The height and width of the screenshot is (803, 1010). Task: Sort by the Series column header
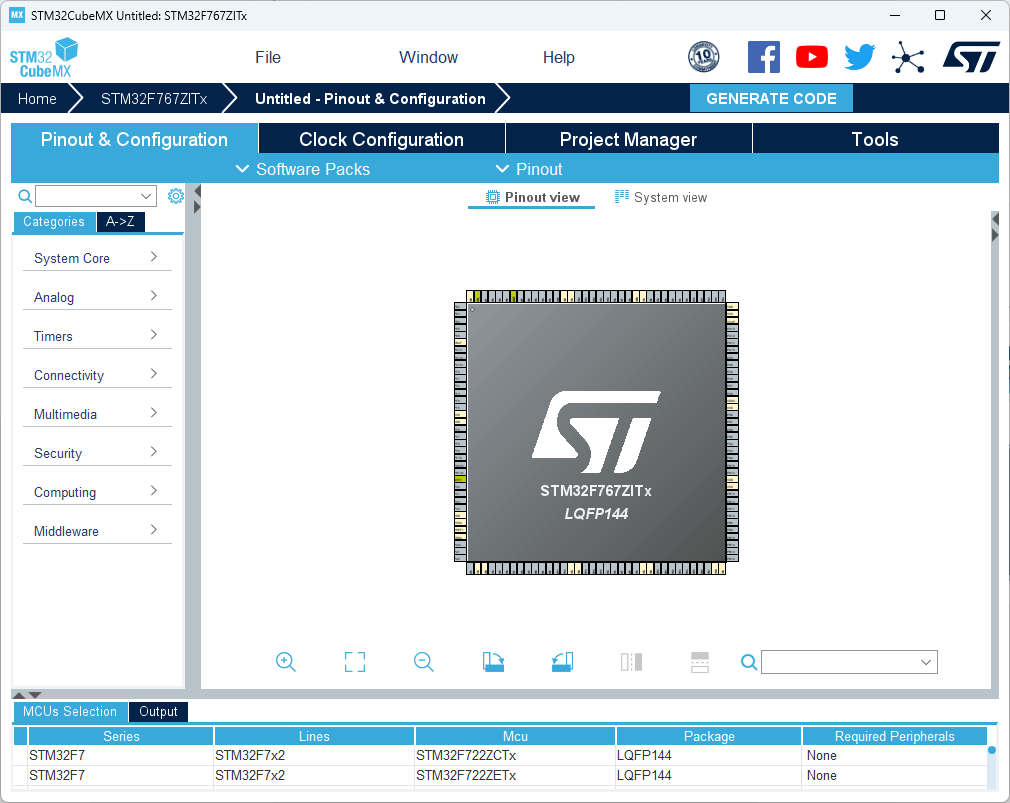(121, 736)
